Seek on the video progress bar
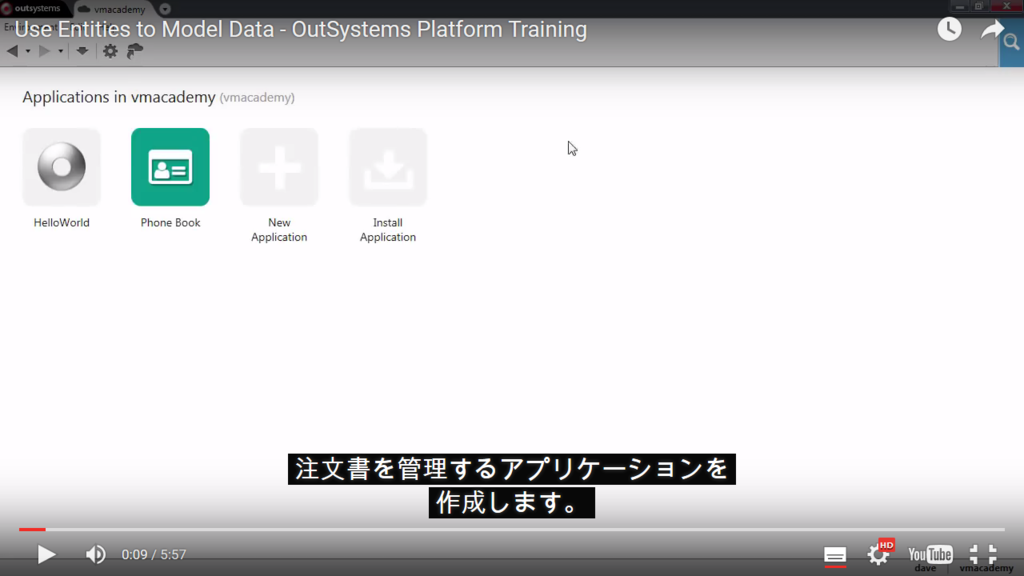The height and width of the screenshot is (576, 1024). pos(512,529)
